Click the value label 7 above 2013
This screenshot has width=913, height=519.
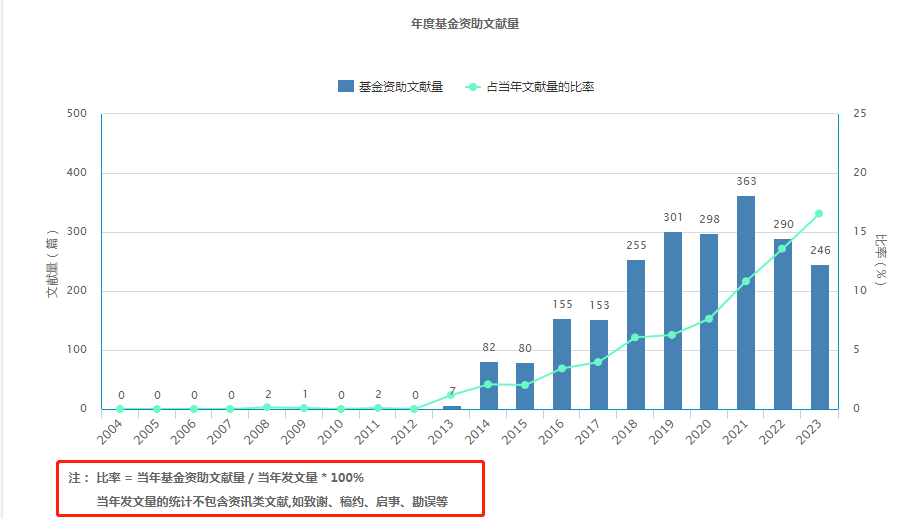[x=452, y=391]
